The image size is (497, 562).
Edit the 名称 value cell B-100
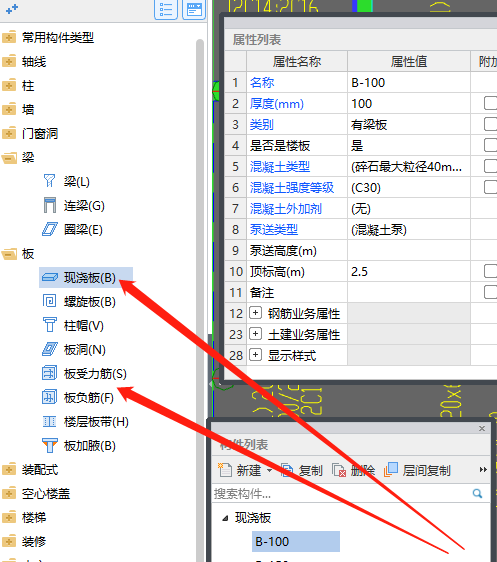point(408,82)
